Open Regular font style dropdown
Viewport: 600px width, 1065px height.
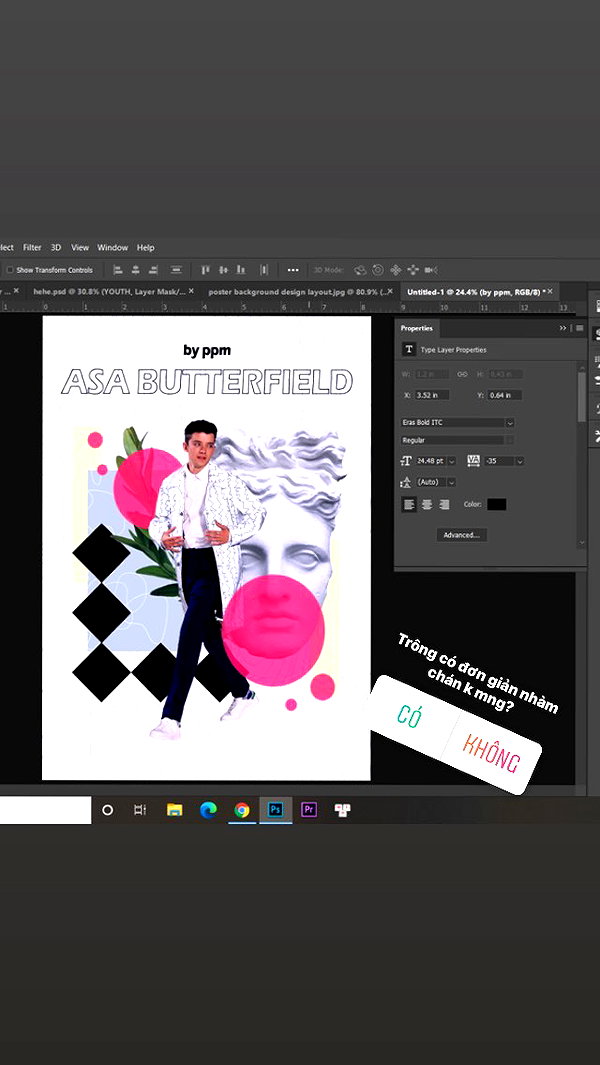click(x=458, y=440)
